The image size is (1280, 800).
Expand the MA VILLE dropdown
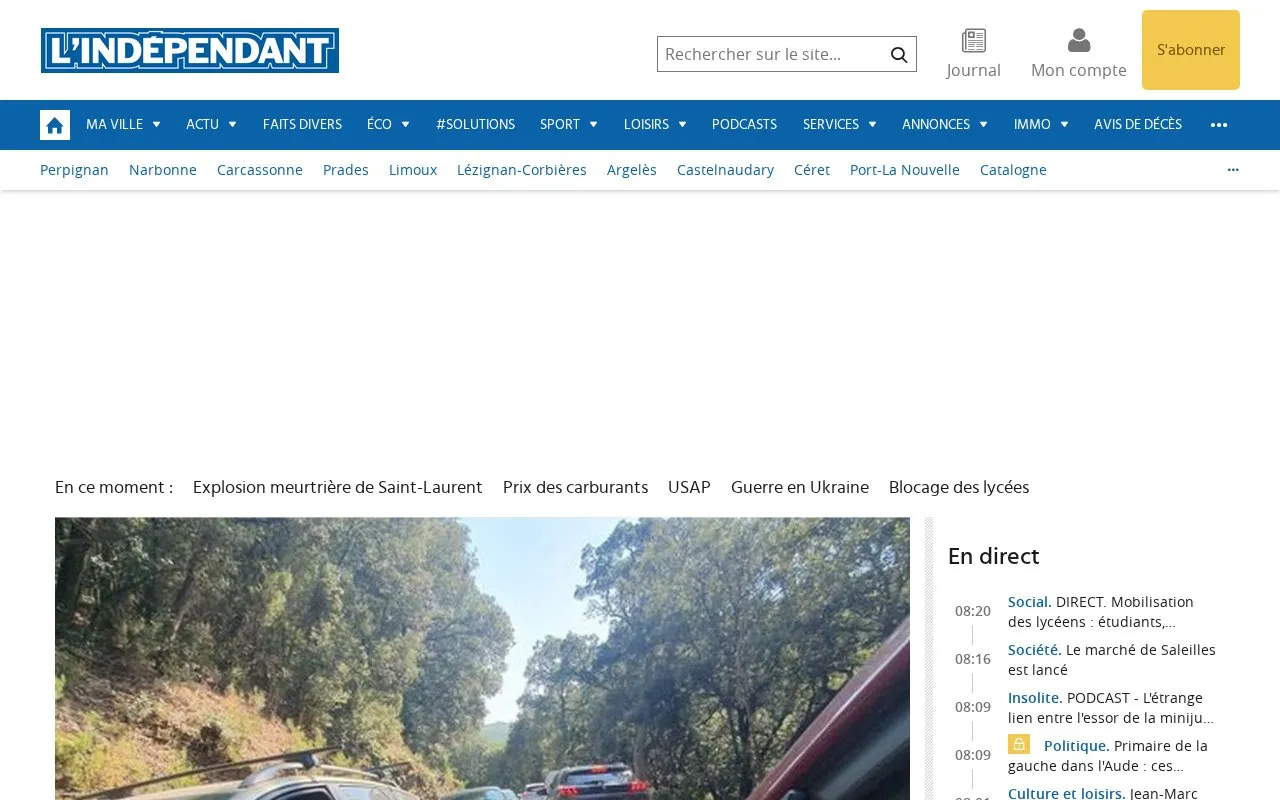[x=123, y=125]
